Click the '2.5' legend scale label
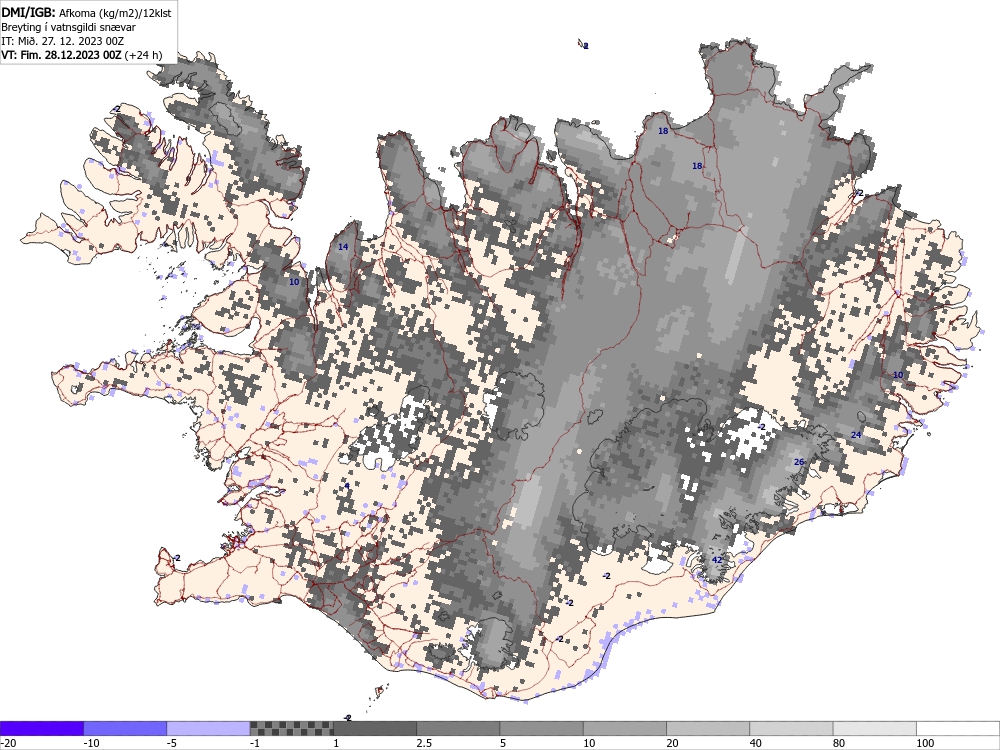The height and width of the screenshot is (750, 1000). 423,743
